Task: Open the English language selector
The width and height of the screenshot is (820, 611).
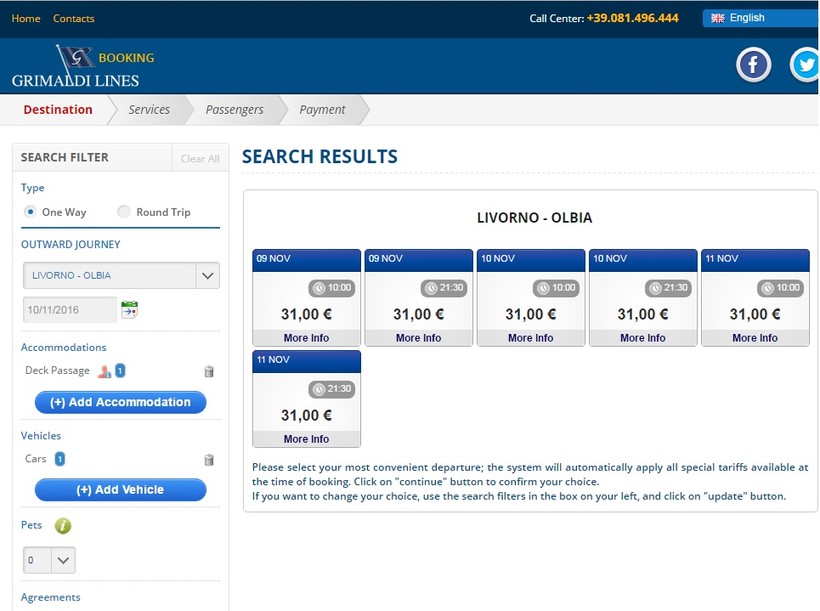Action: click(759, 18)
